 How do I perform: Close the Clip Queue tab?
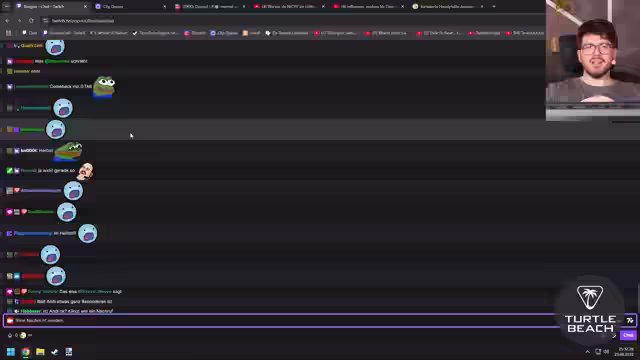164,7
